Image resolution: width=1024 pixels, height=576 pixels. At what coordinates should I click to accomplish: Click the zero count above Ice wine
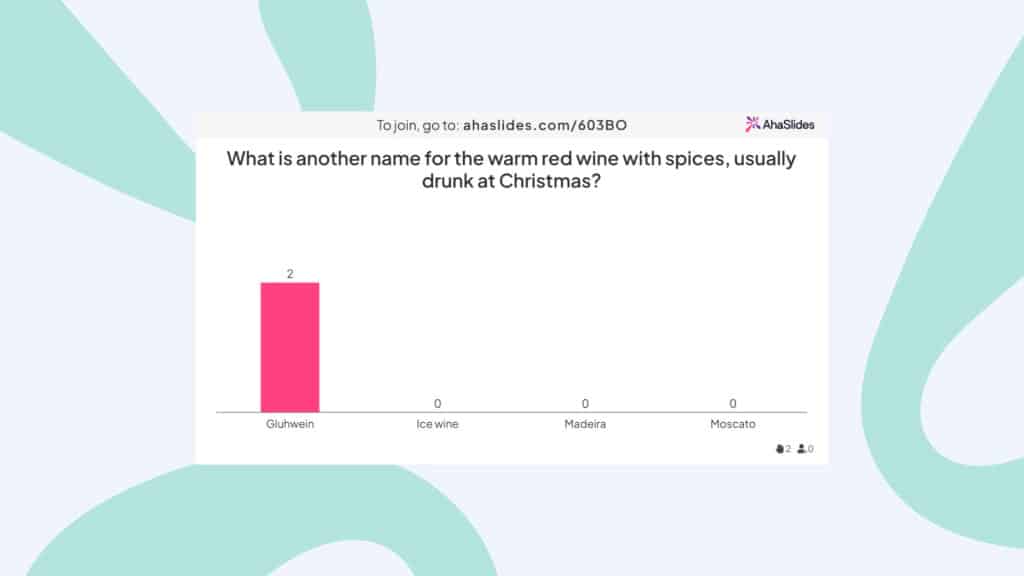tap(438, 404)
